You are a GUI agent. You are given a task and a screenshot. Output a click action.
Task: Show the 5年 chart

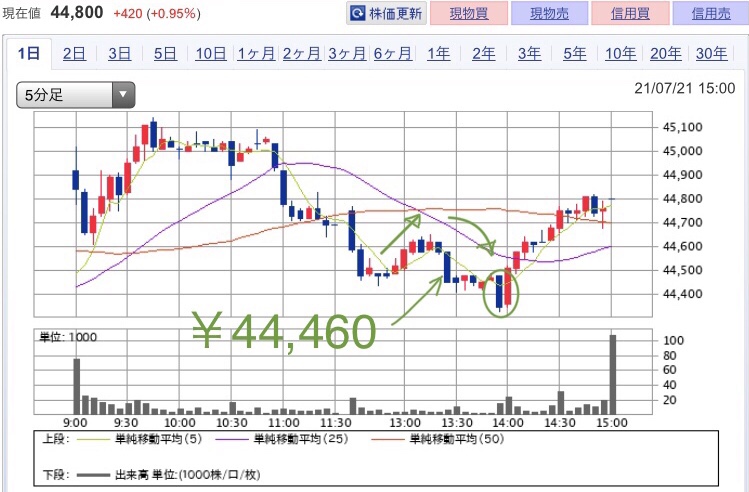point(575,53)
